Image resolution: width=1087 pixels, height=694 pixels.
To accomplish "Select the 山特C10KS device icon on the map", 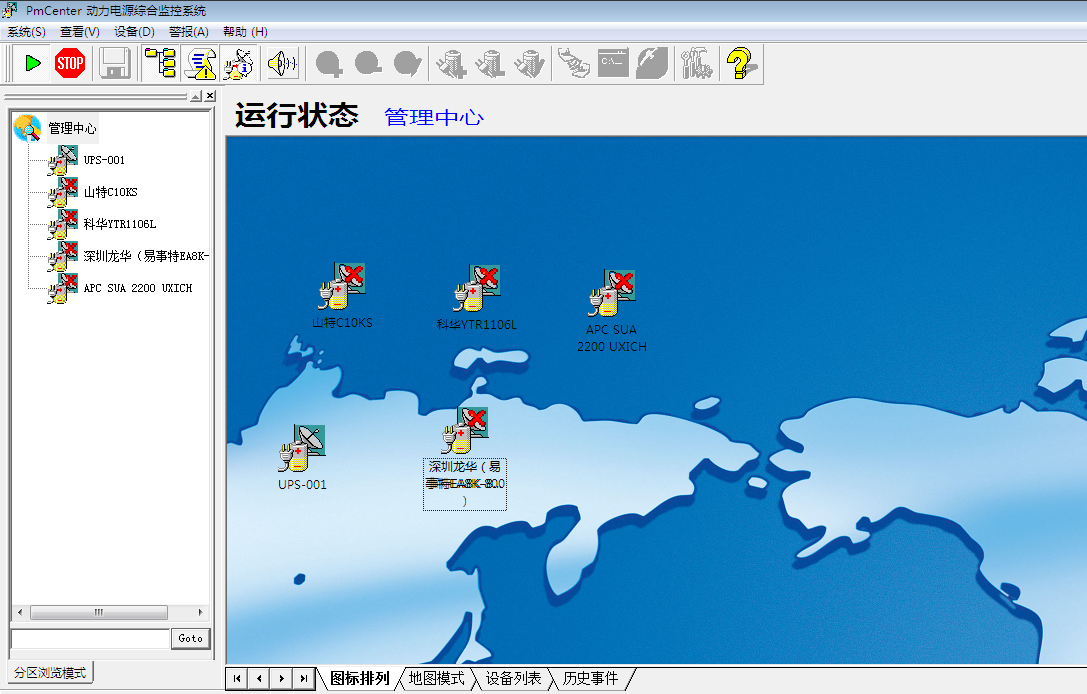I will coord(342,286).
